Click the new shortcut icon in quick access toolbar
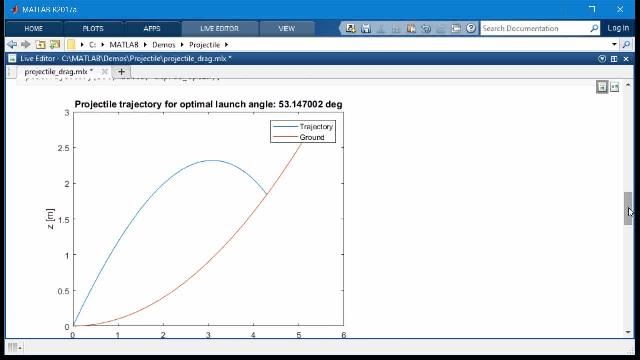The width and height of the screenshot is (640, 360). pyautogui.click(x=351, y=28)
